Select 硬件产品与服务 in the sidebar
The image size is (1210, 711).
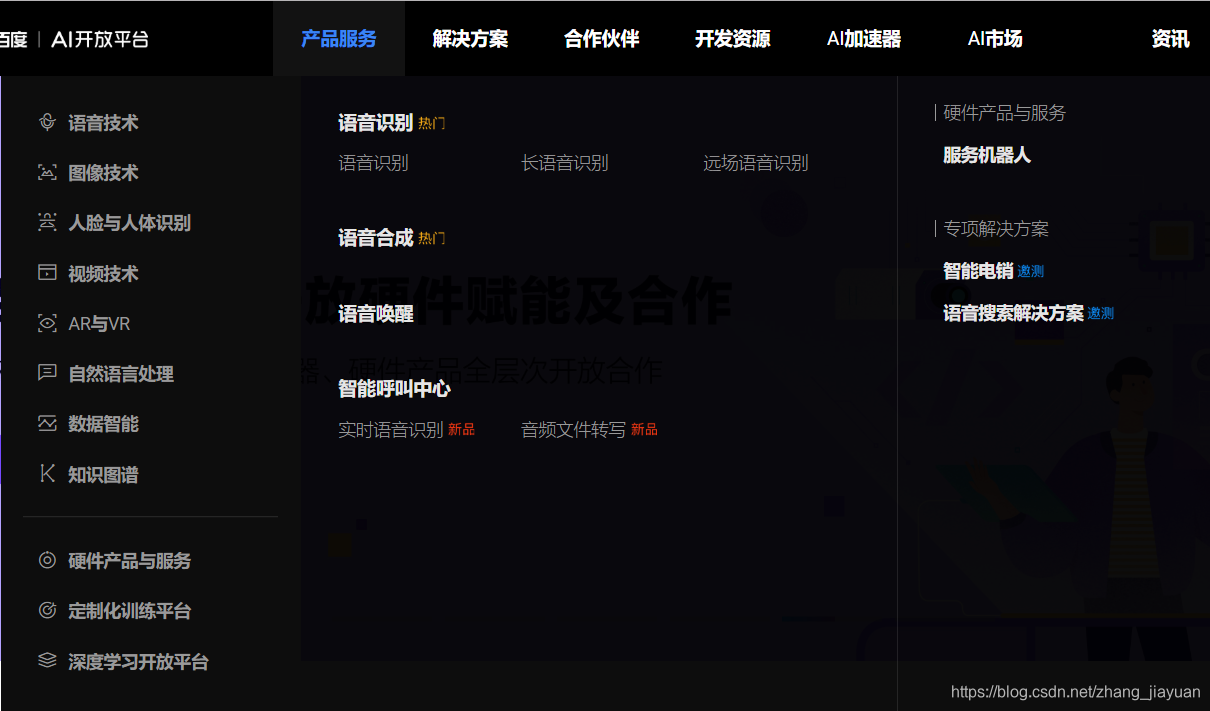coord(129,561)
